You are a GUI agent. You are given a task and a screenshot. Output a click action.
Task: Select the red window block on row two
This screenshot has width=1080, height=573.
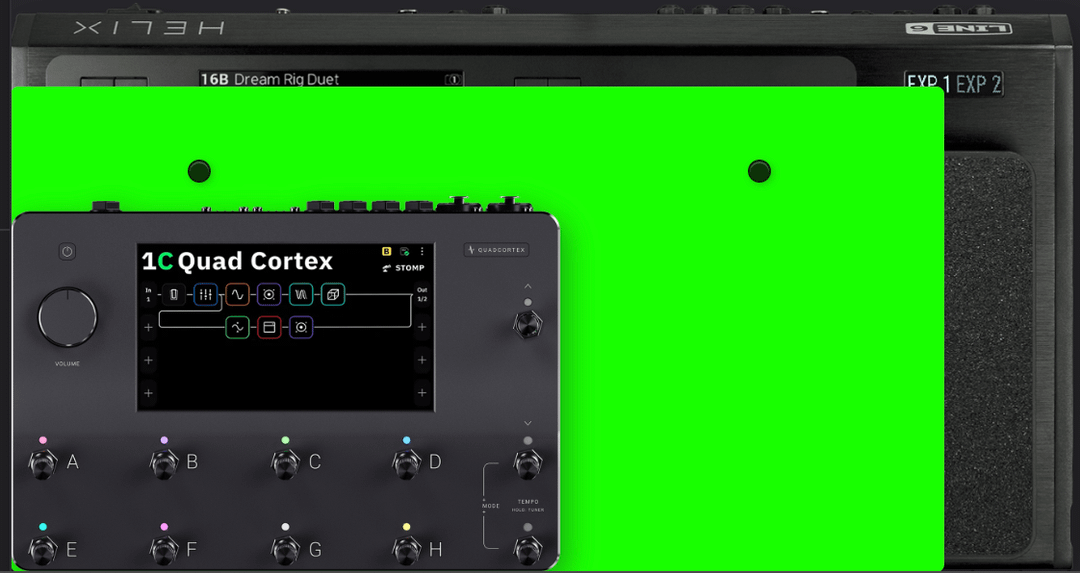click(x=269, y=327)
